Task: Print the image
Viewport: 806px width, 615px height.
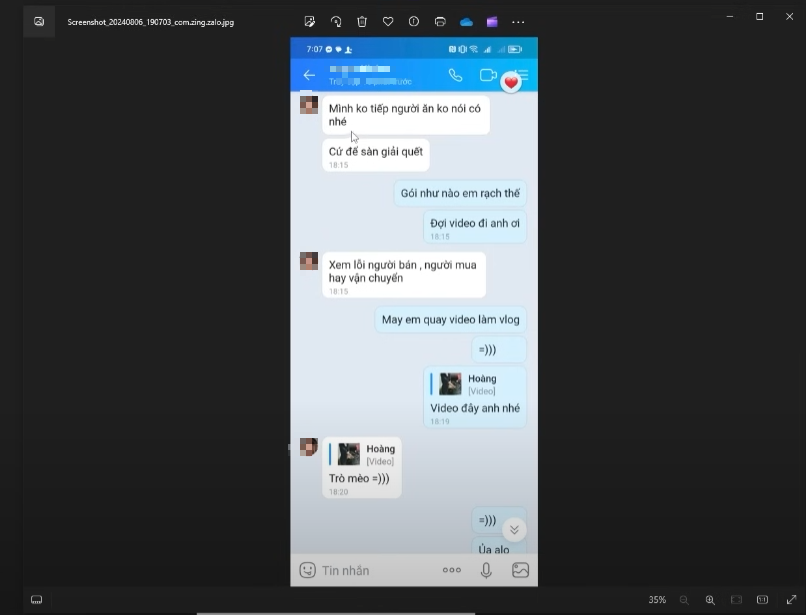Action: point(440,21)
